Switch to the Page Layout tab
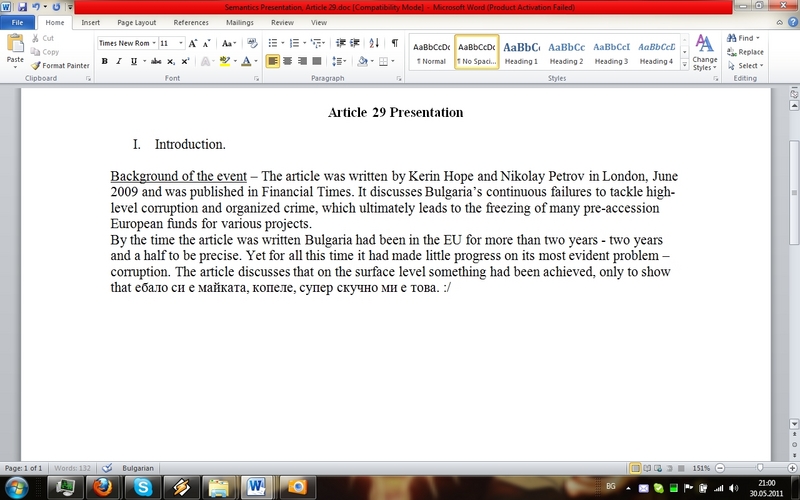Viewport: 800px width, 500px height. coord(136,22)
